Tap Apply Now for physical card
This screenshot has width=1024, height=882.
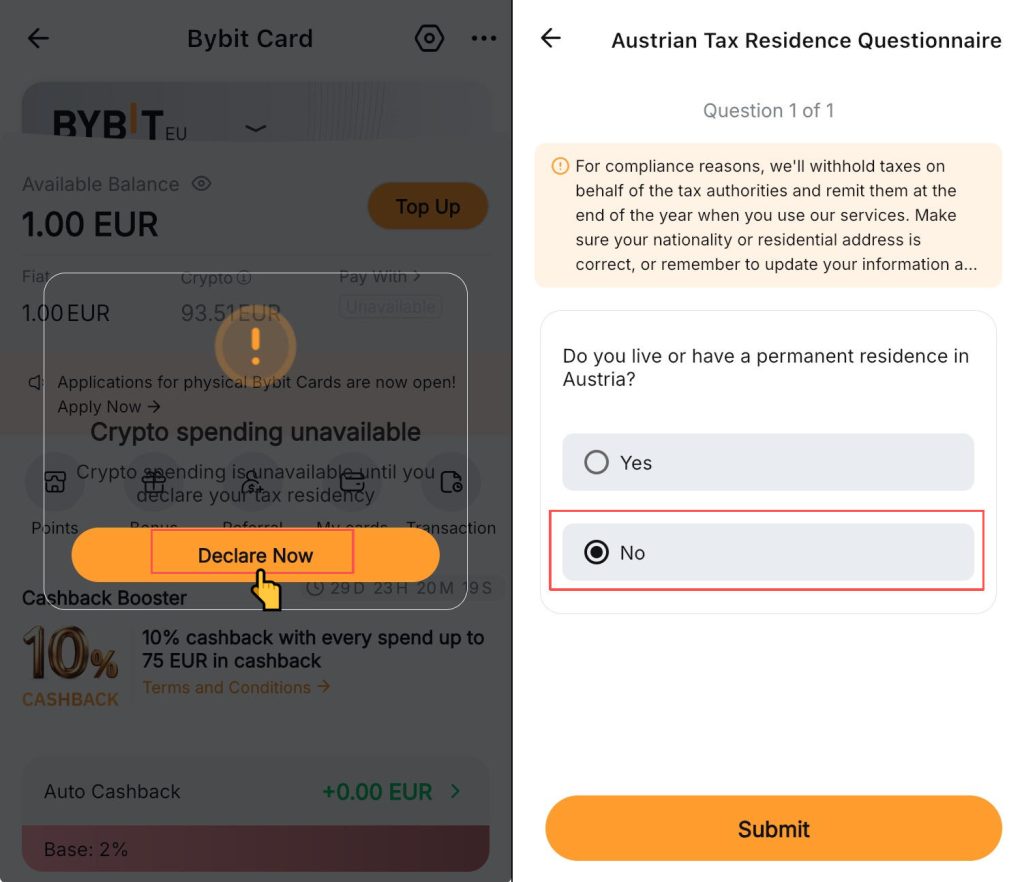[x=109, y=406]
